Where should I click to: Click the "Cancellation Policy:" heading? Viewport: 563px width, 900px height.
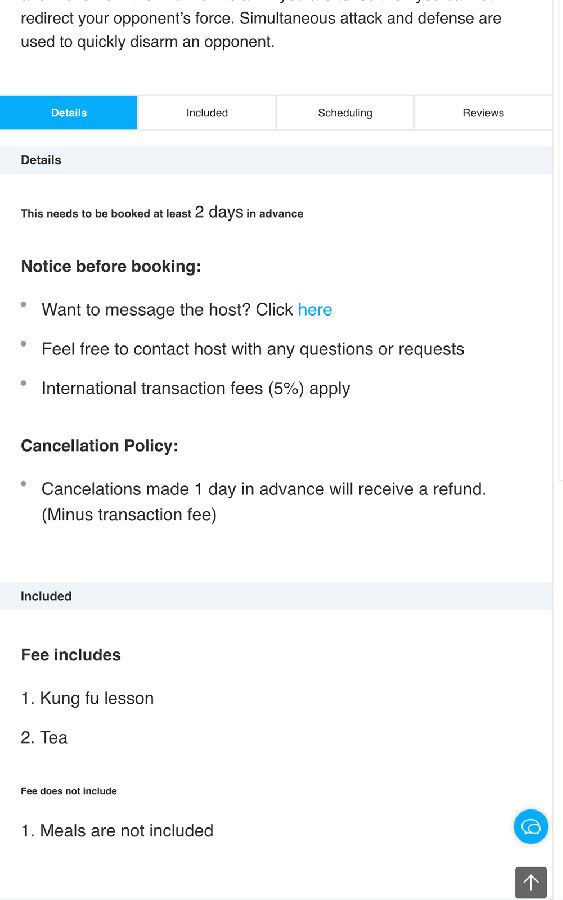pos(99,445)
